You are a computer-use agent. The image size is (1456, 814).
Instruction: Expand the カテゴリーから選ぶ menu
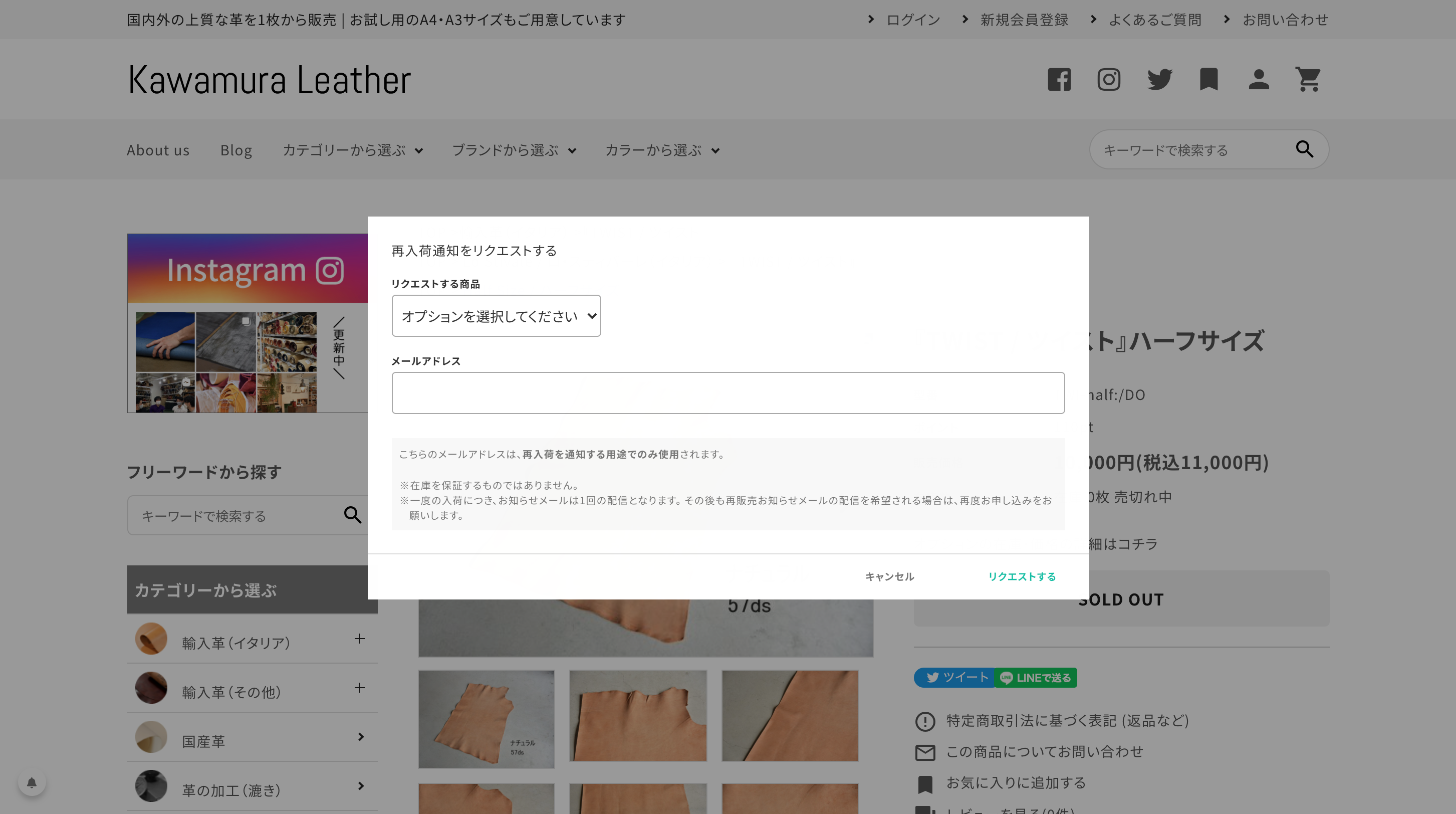pos(353,150)
